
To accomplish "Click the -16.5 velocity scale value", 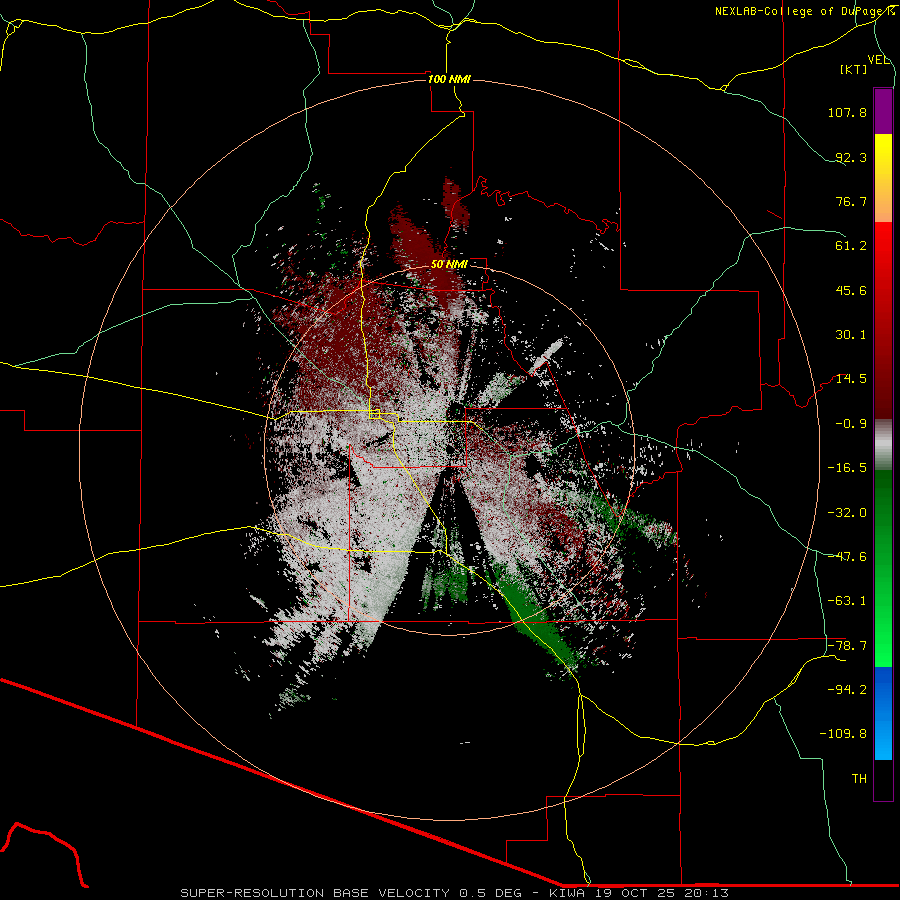I will tap(847, 468).
